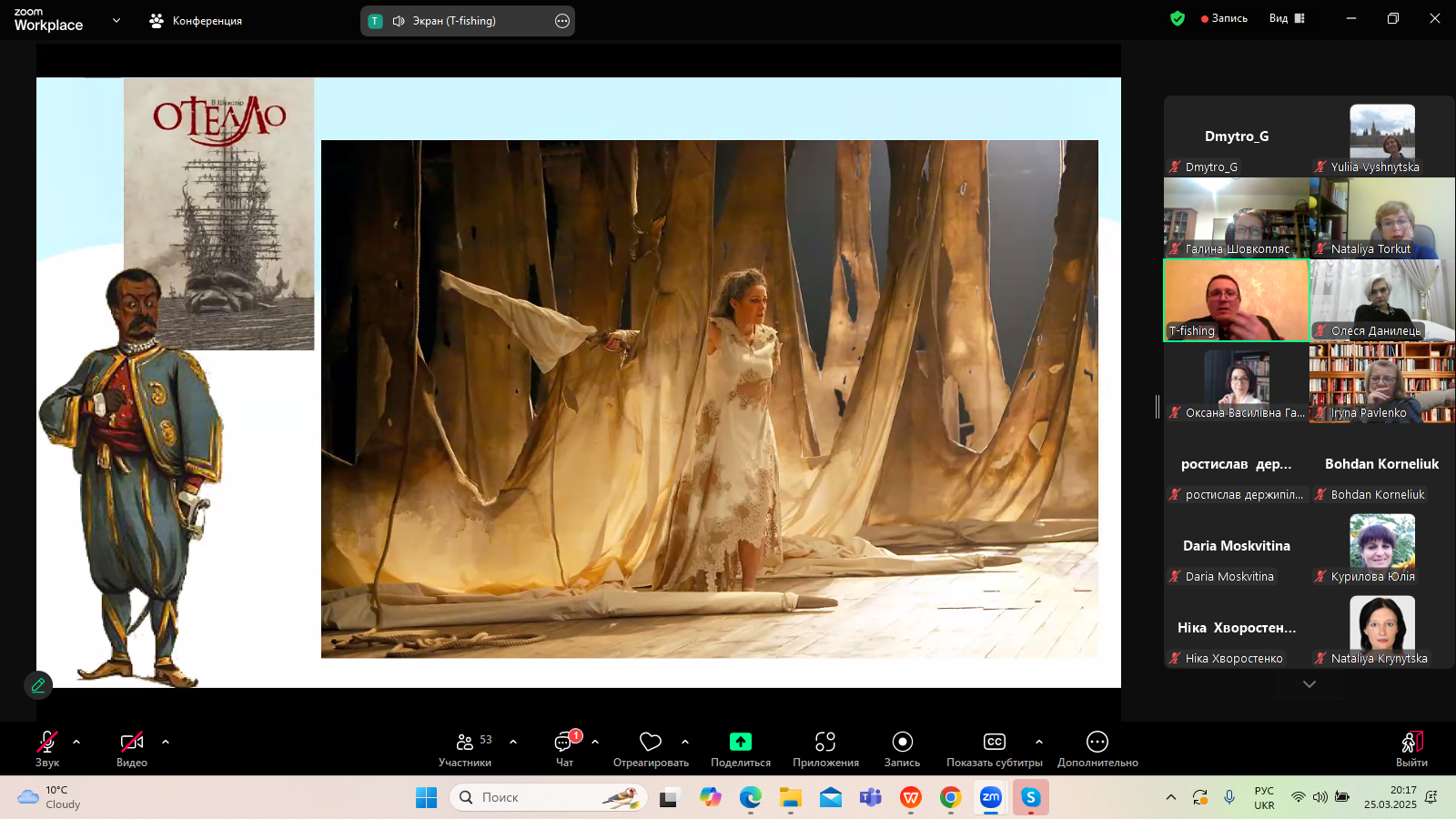Expand video options arrow next to camera
This screenshot has height=819, width=1456.
tap(166, 742)
